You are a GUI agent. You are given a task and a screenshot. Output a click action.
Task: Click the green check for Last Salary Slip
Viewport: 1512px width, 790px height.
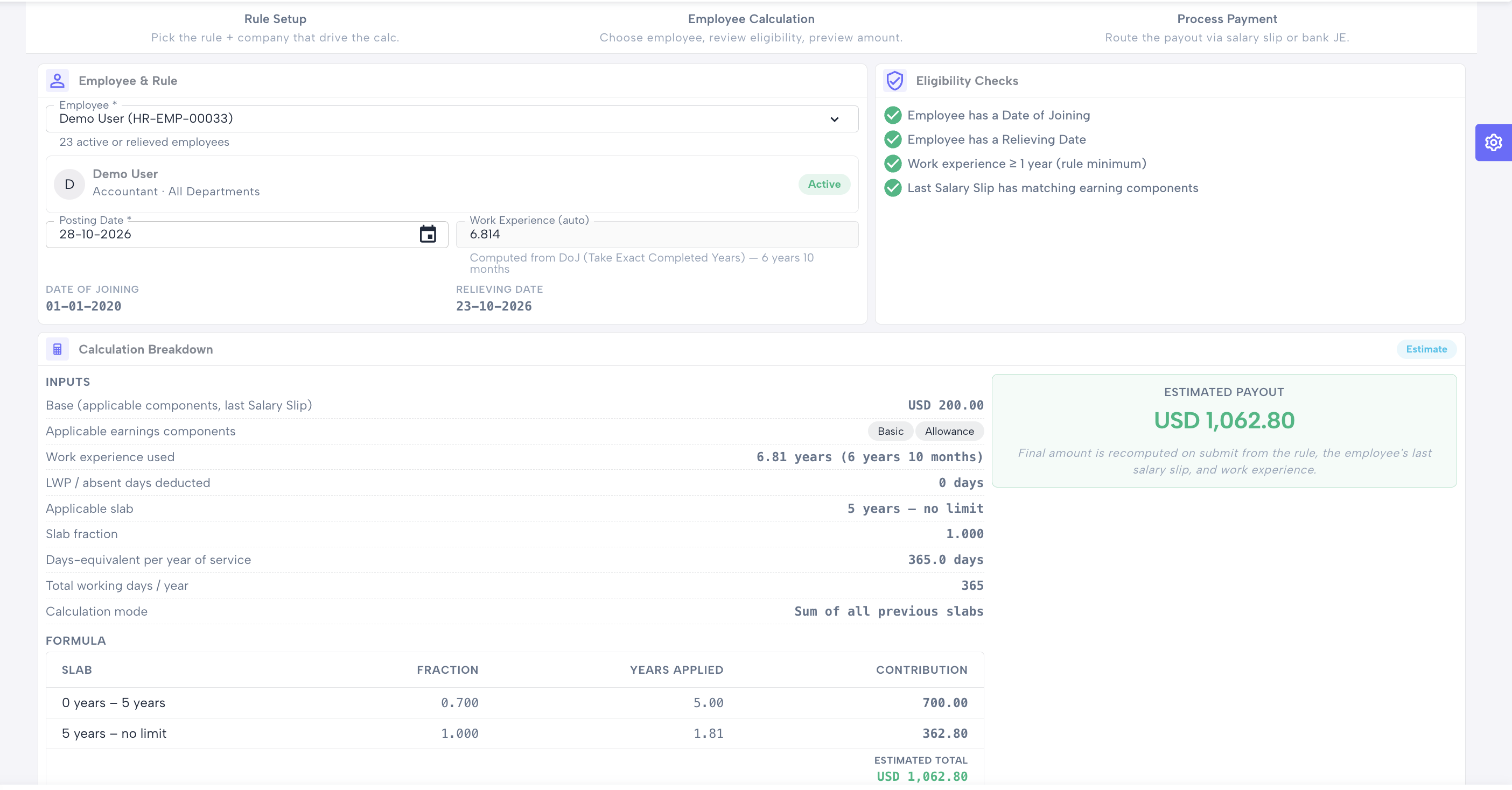pyautogui.click(x=893, y=188)
